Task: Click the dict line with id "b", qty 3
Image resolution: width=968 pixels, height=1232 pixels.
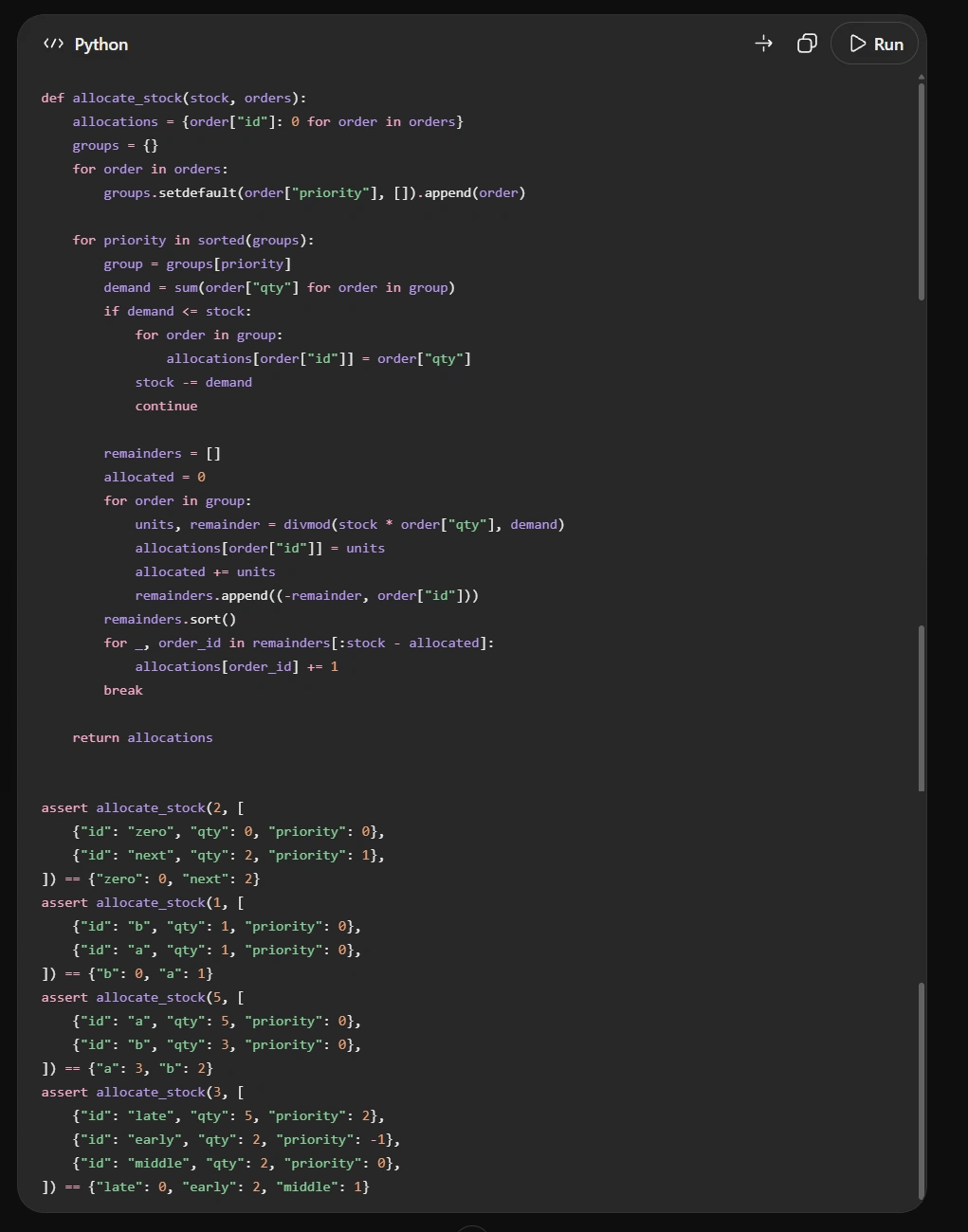Action: (x=217, y=1044)
